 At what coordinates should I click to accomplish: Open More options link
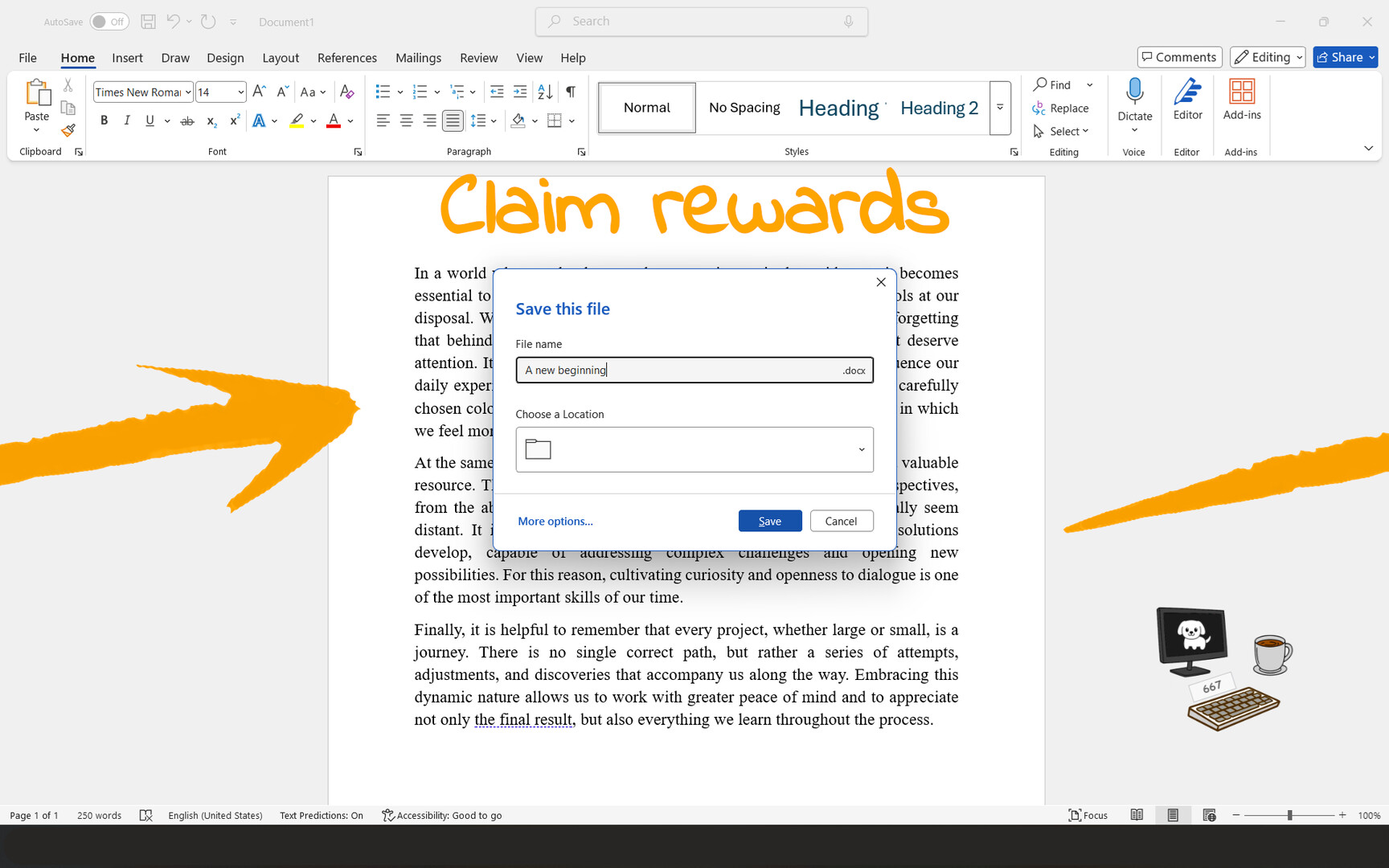[x=555, y=521]
